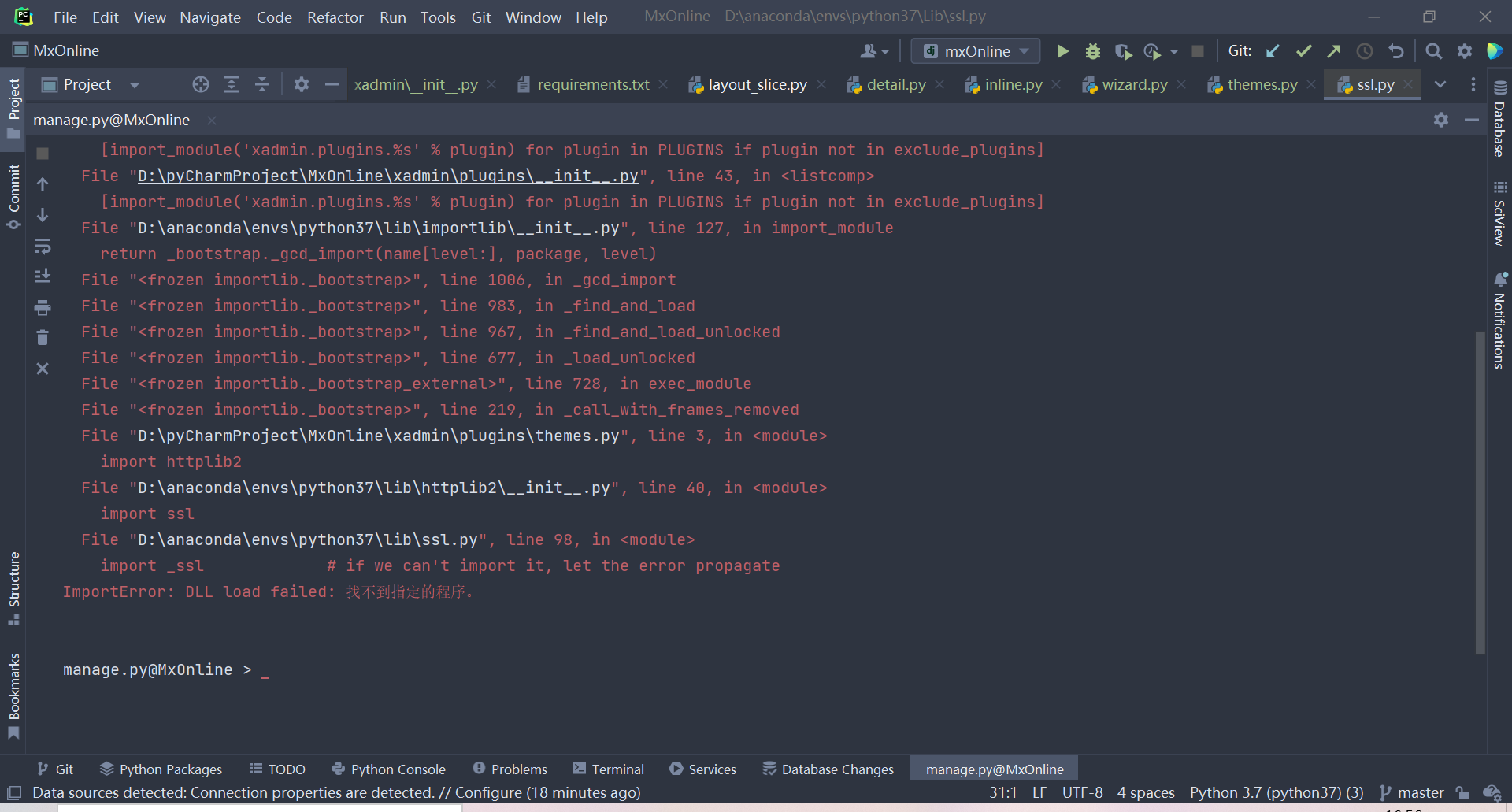The image size is (1512, 812).
Task: Open the File menu
Action: pyautogui.click(x=65, y=17)
